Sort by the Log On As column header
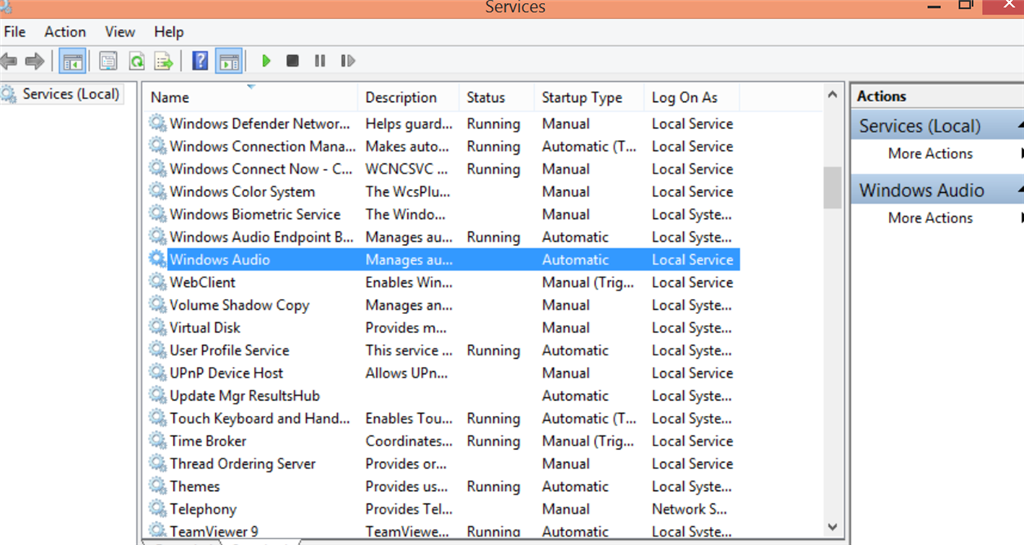The image size is (1024, 545). coord(692,97)
